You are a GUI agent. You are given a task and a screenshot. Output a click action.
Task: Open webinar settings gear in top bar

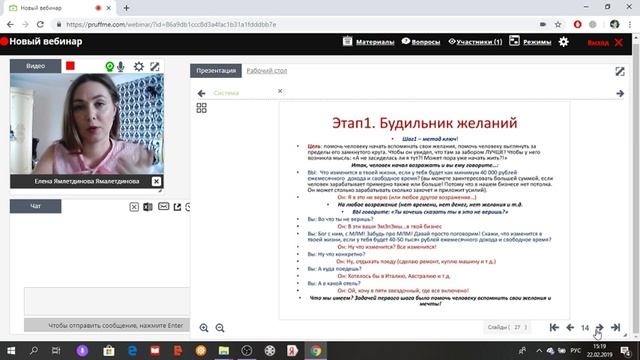[564, 42]
